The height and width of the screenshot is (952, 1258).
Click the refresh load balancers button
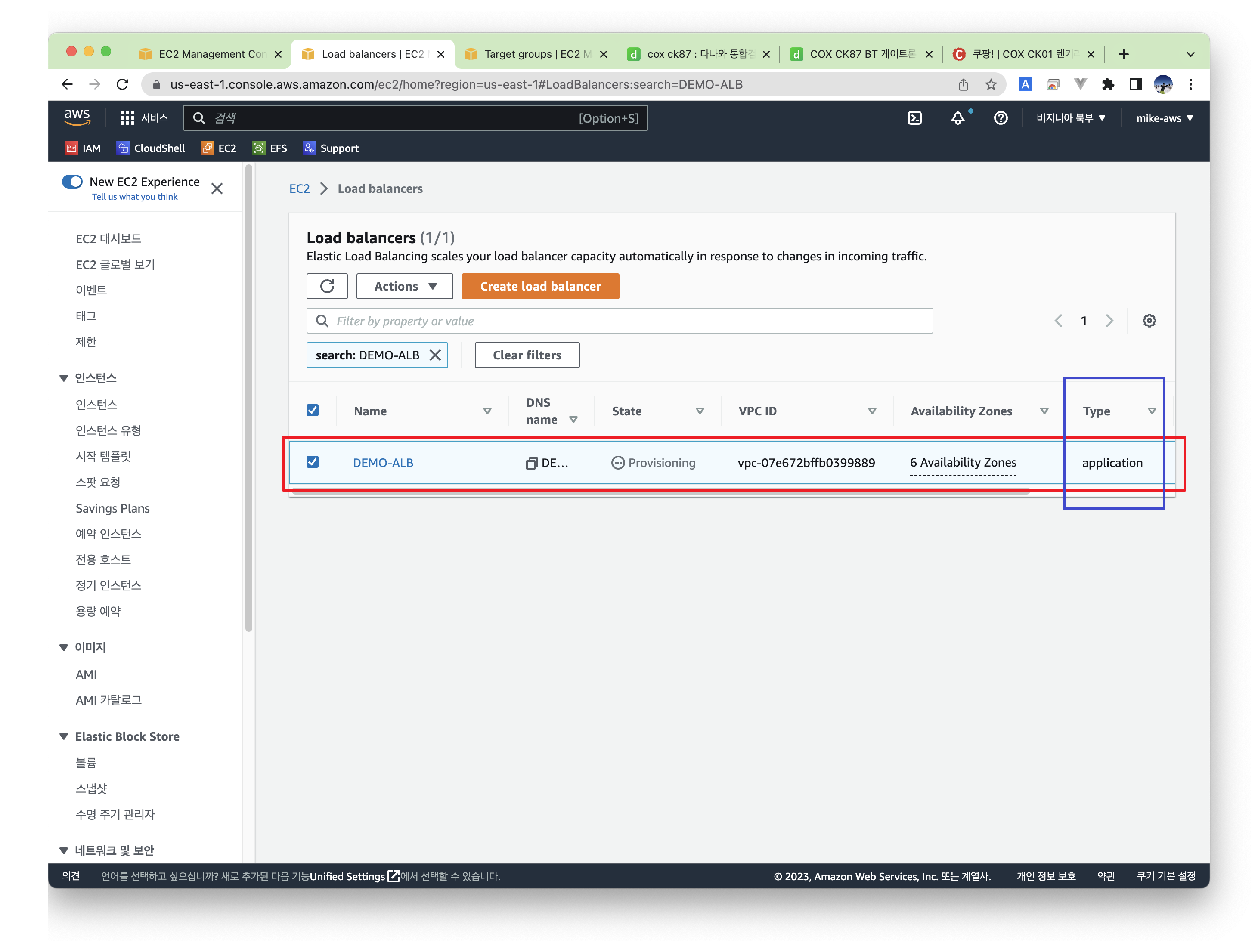327,287
